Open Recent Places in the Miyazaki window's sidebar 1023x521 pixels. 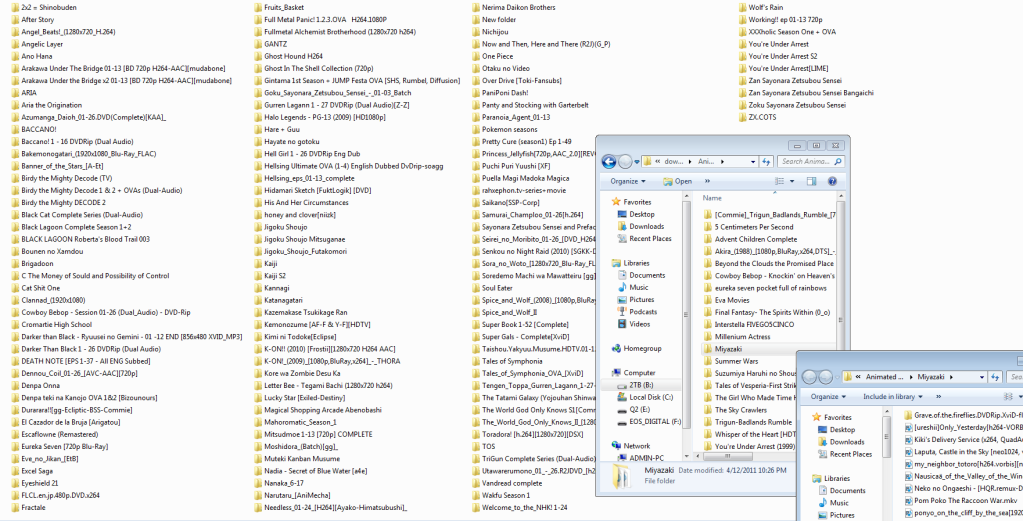[844, 454]
